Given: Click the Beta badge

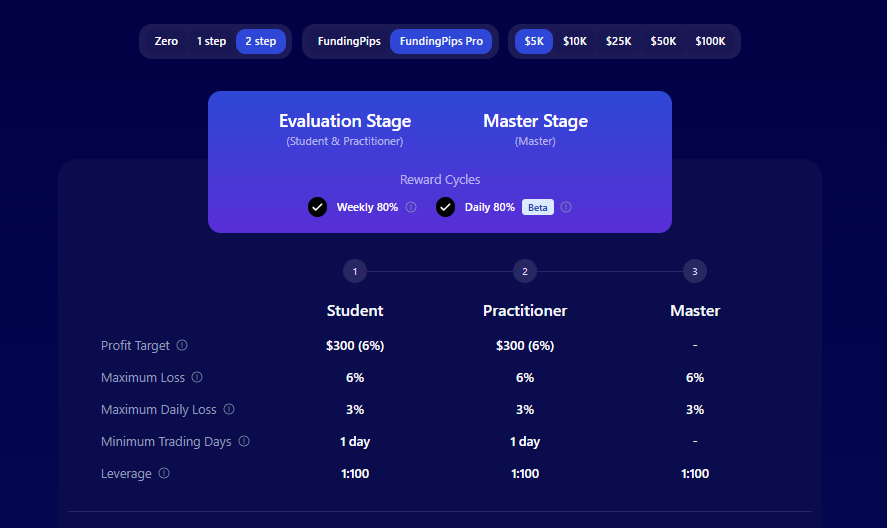Looking at the screenshot, I should pos(537,207).
